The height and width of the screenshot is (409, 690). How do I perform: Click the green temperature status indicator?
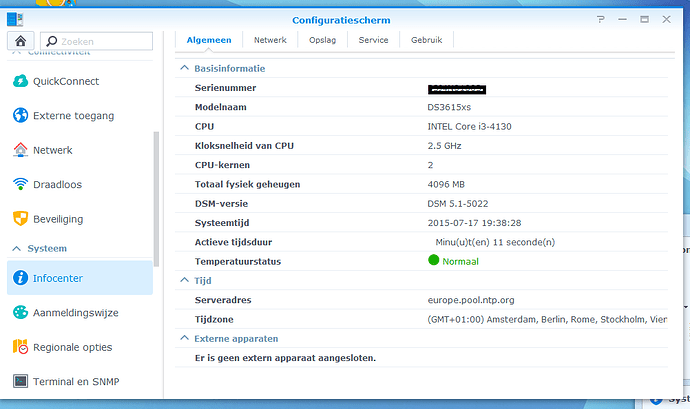[433, 260]
